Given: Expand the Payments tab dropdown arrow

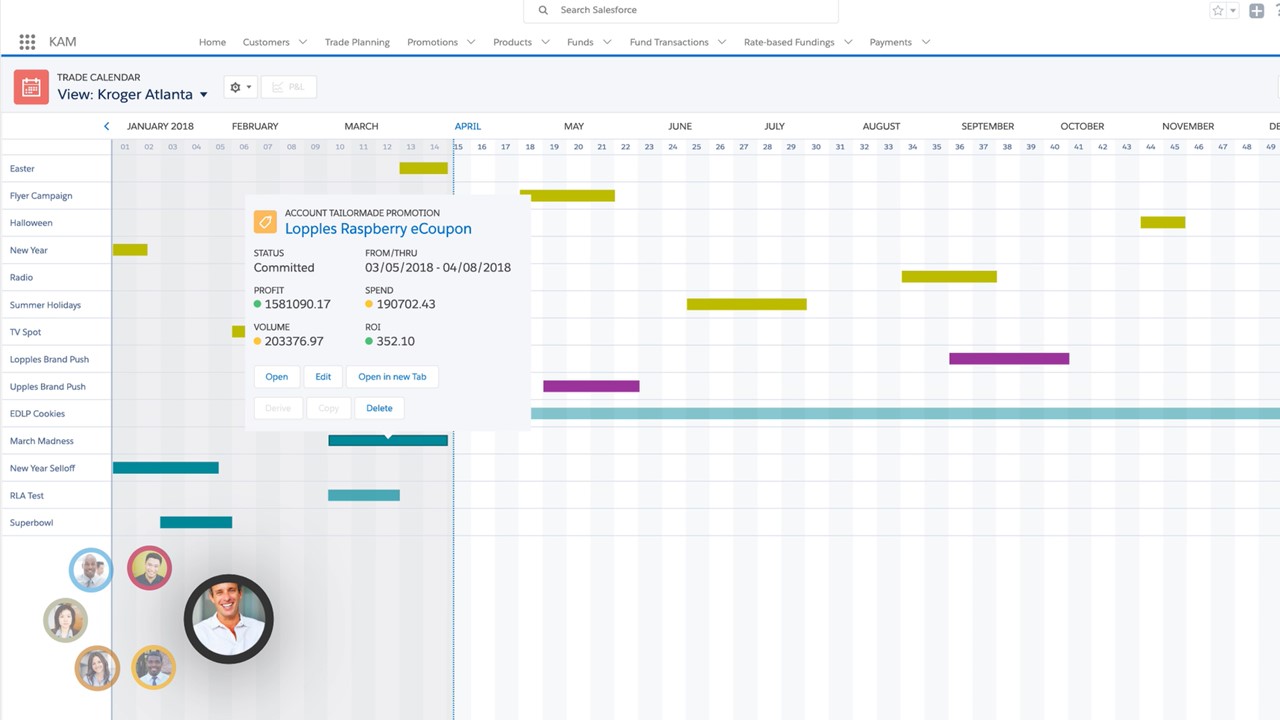Looking at the screenshot, I should click(926, 42).
